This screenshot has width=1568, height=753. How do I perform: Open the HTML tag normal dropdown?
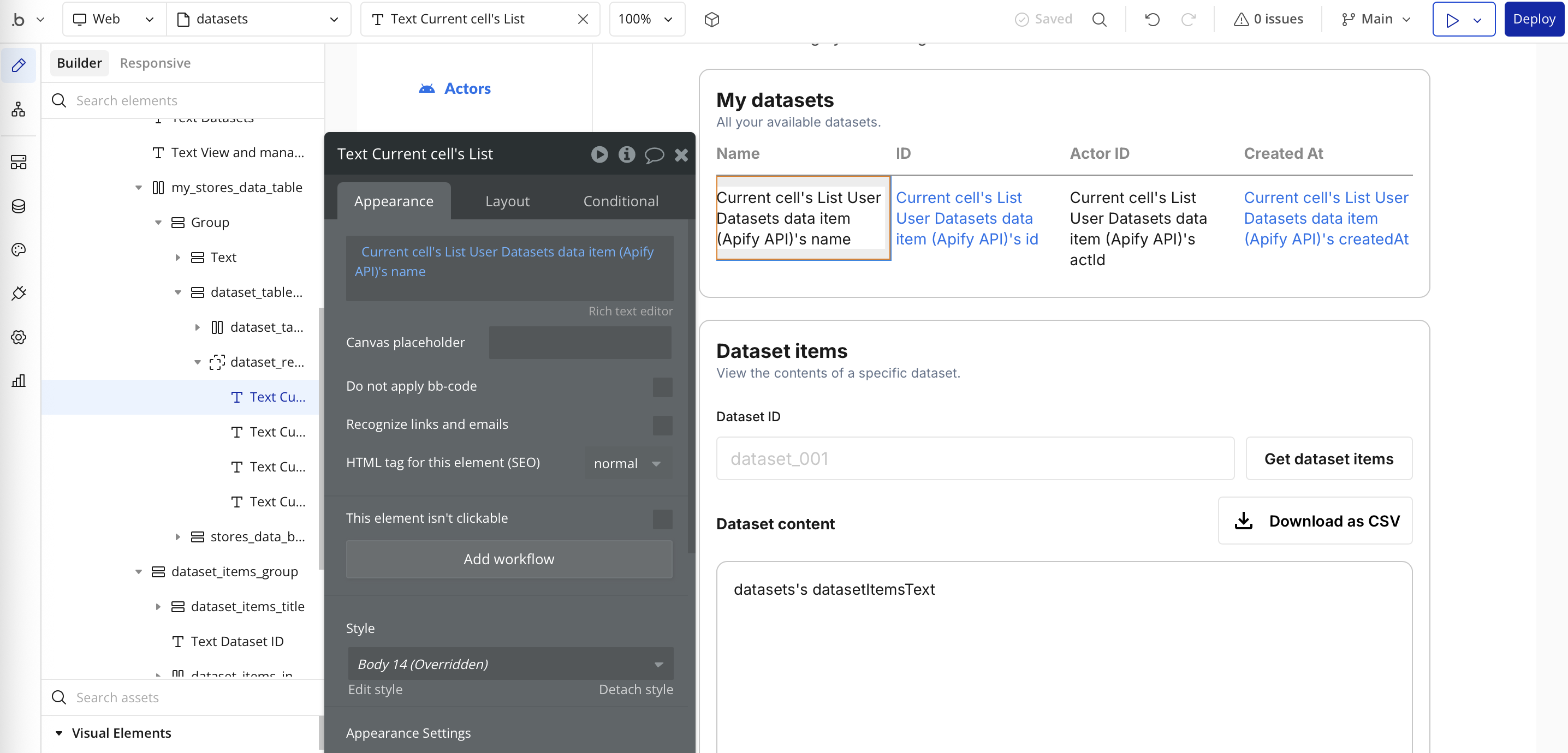tap(627, 463)
